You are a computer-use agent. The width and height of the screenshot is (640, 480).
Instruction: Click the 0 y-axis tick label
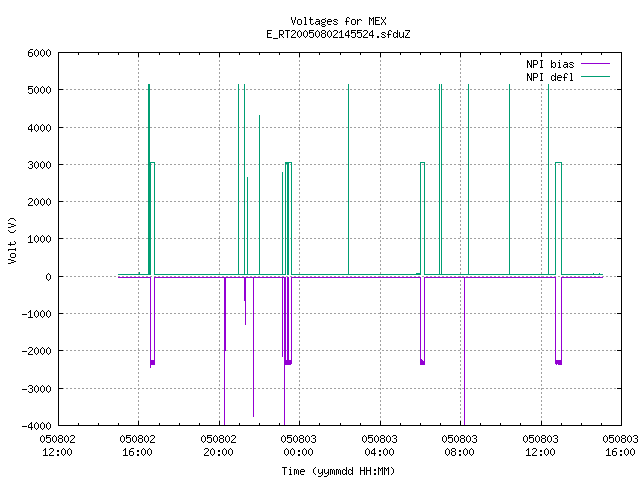[49, 277]
